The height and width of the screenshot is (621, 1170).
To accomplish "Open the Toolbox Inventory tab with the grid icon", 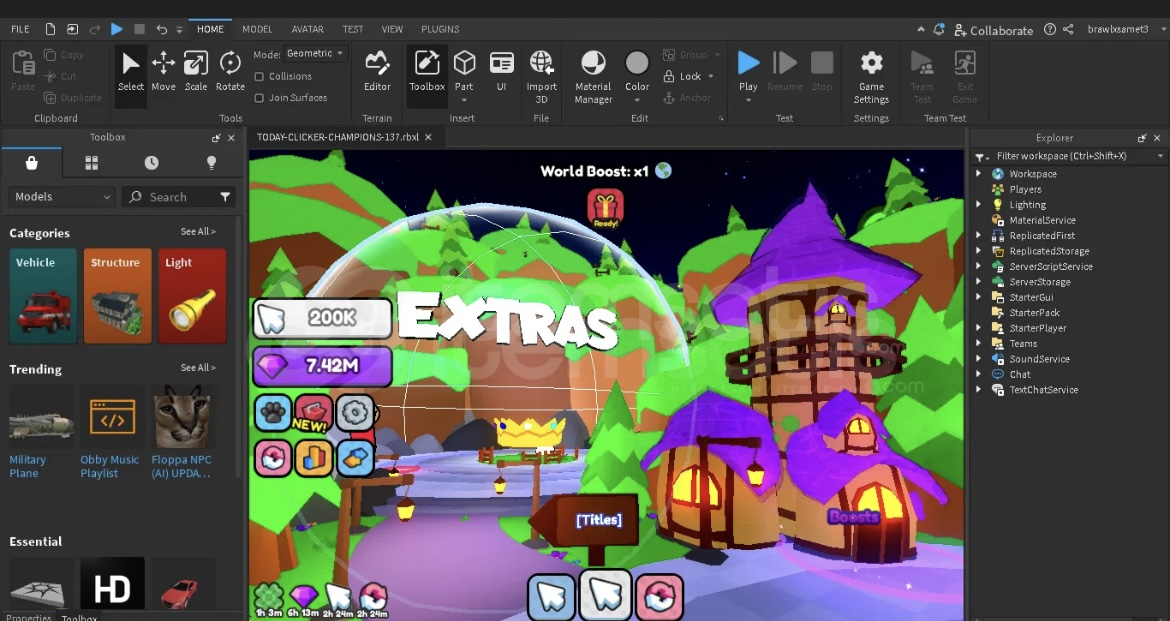I will 92,163.
